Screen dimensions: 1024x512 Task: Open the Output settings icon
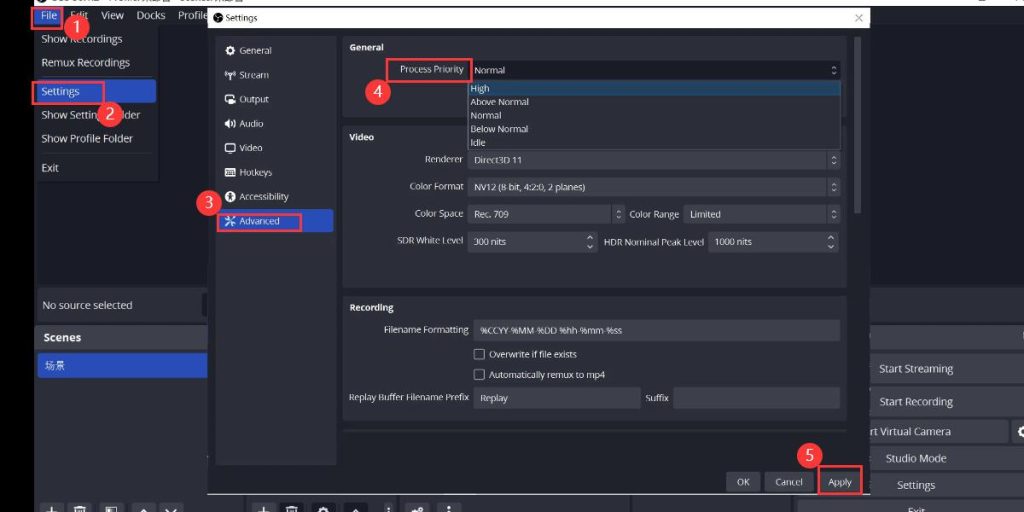(x=230, y=99)
